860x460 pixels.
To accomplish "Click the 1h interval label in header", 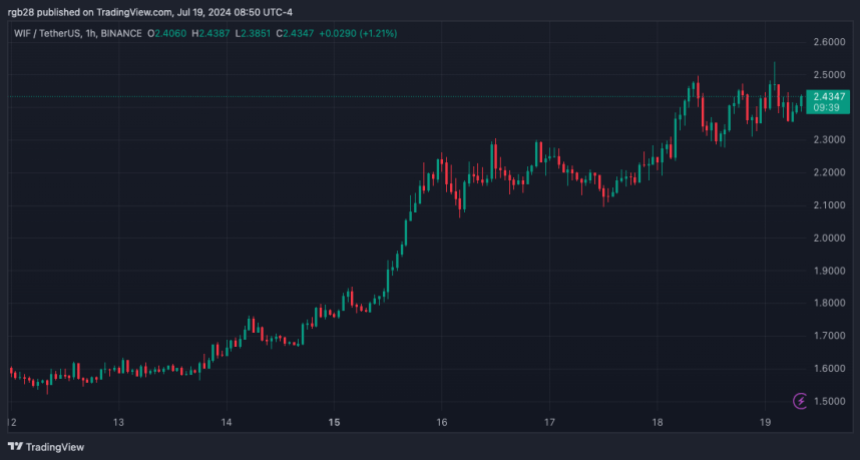I will pyautogui.click(x=93, y=33).
